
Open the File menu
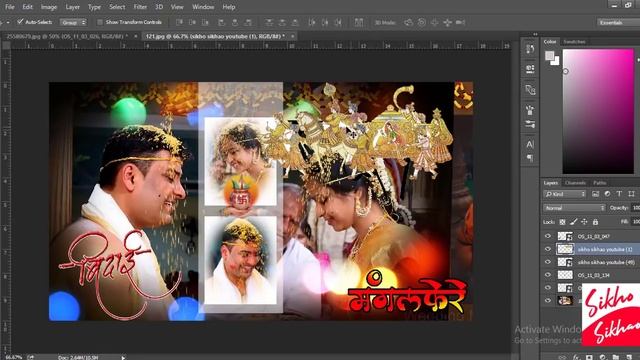[10, 7]
